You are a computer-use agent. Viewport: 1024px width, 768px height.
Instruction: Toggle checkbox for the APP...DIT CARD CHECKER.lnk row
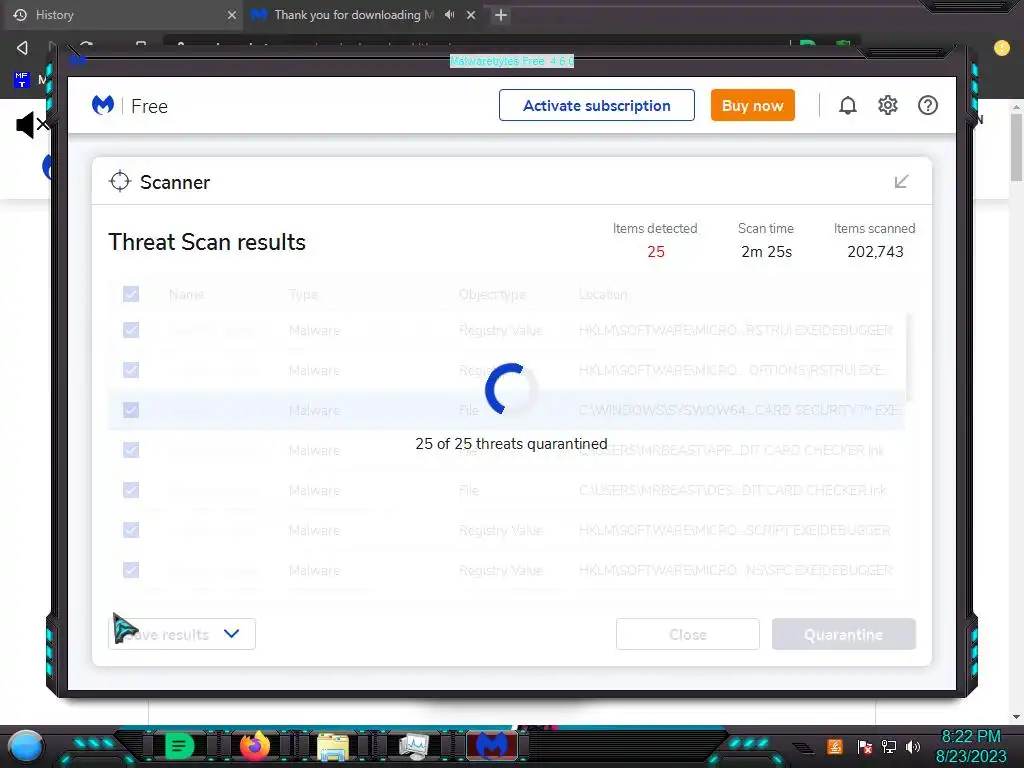131,450
